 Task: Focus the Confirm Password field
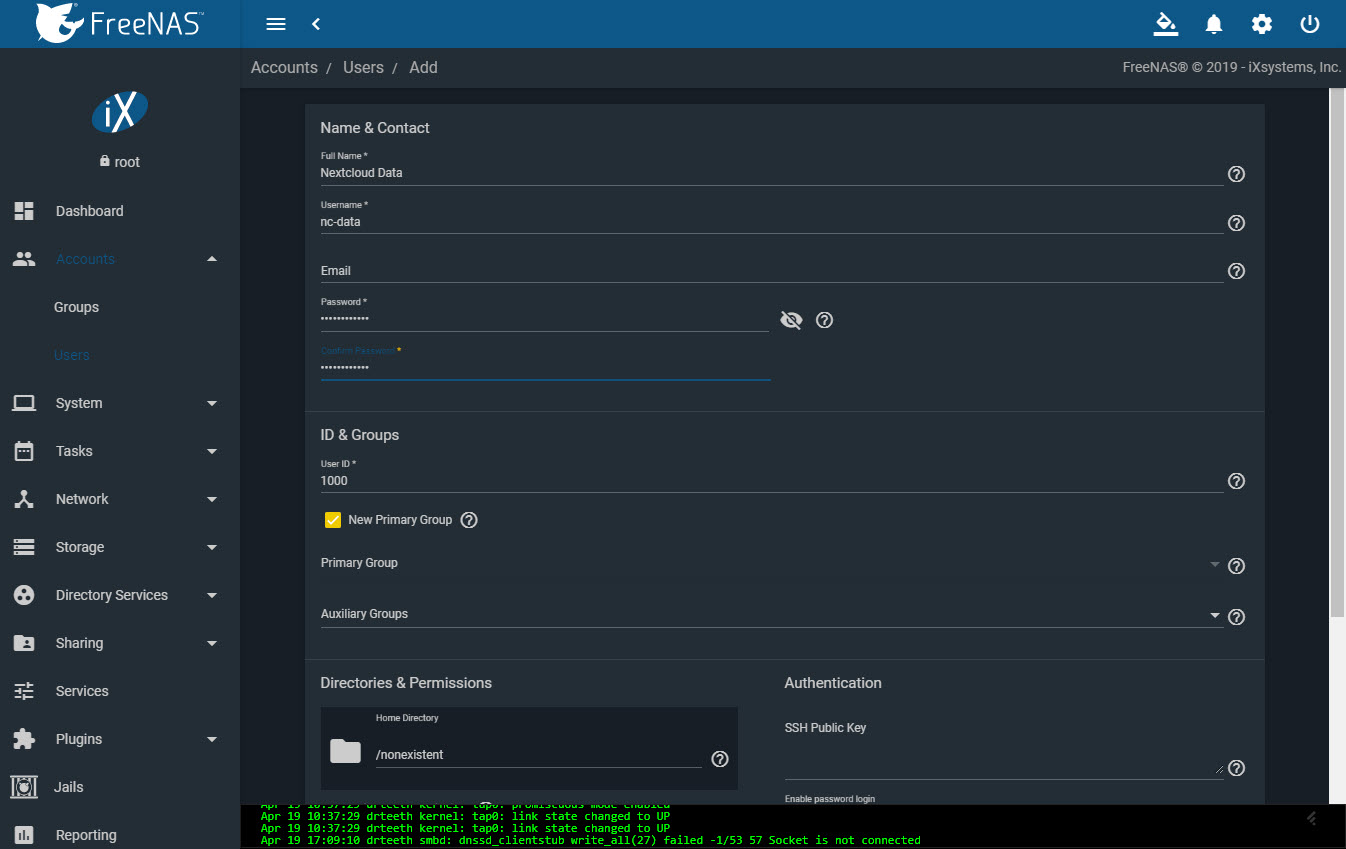click(545, 368)
